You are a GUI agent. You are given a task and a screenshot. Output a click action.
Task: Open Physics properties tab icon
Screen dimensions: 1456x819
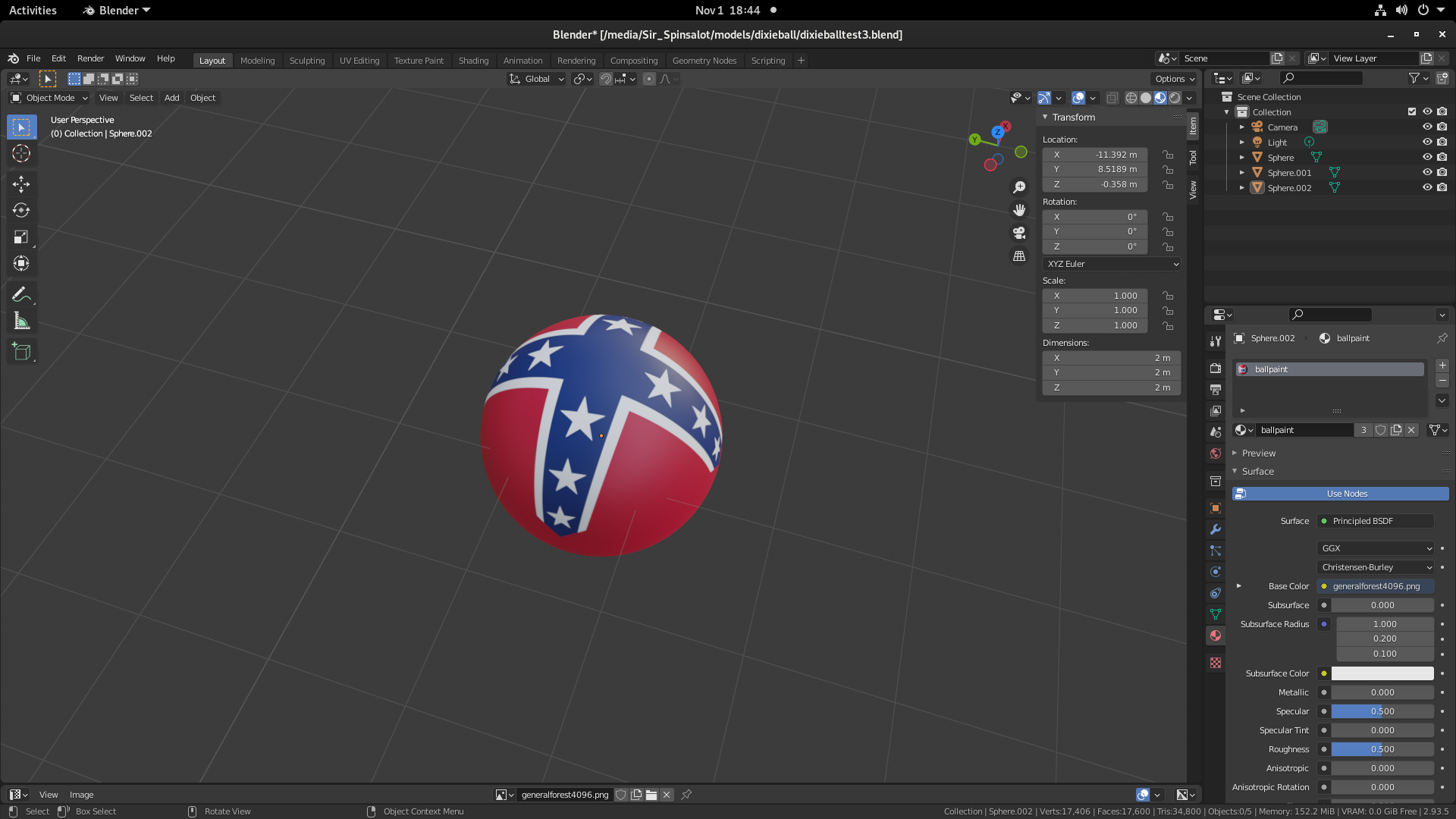point(1216,572)
